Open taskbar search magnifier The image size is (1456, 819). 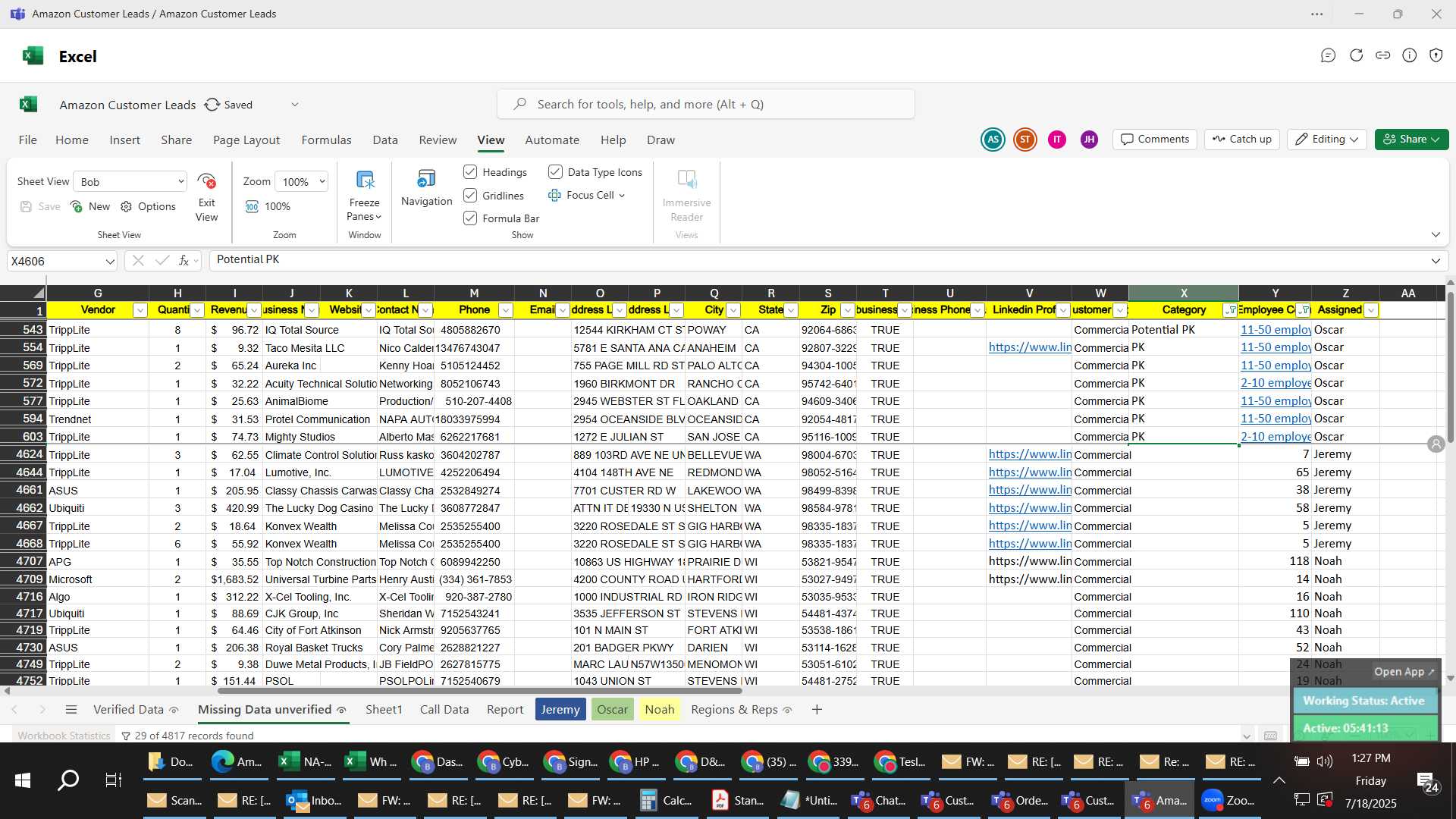(x=68, y=780)
